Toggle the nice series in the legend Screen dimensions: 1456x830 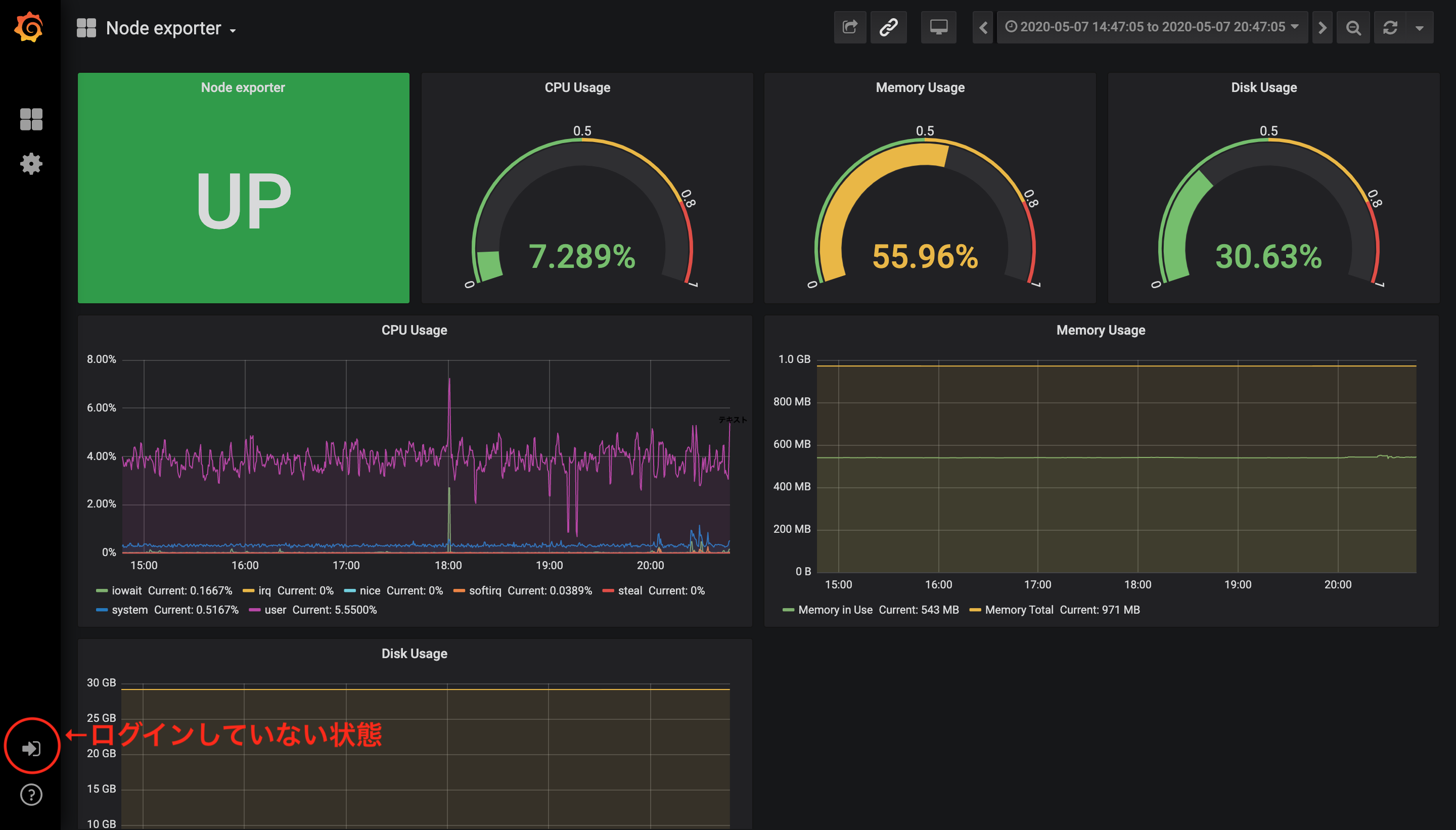370,590
